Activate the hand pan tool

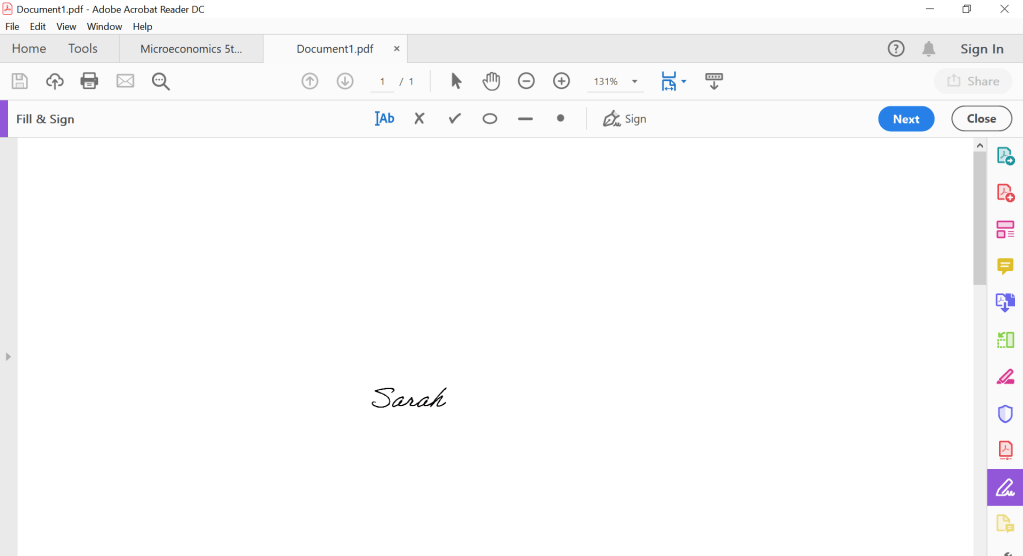pos(491,81)
